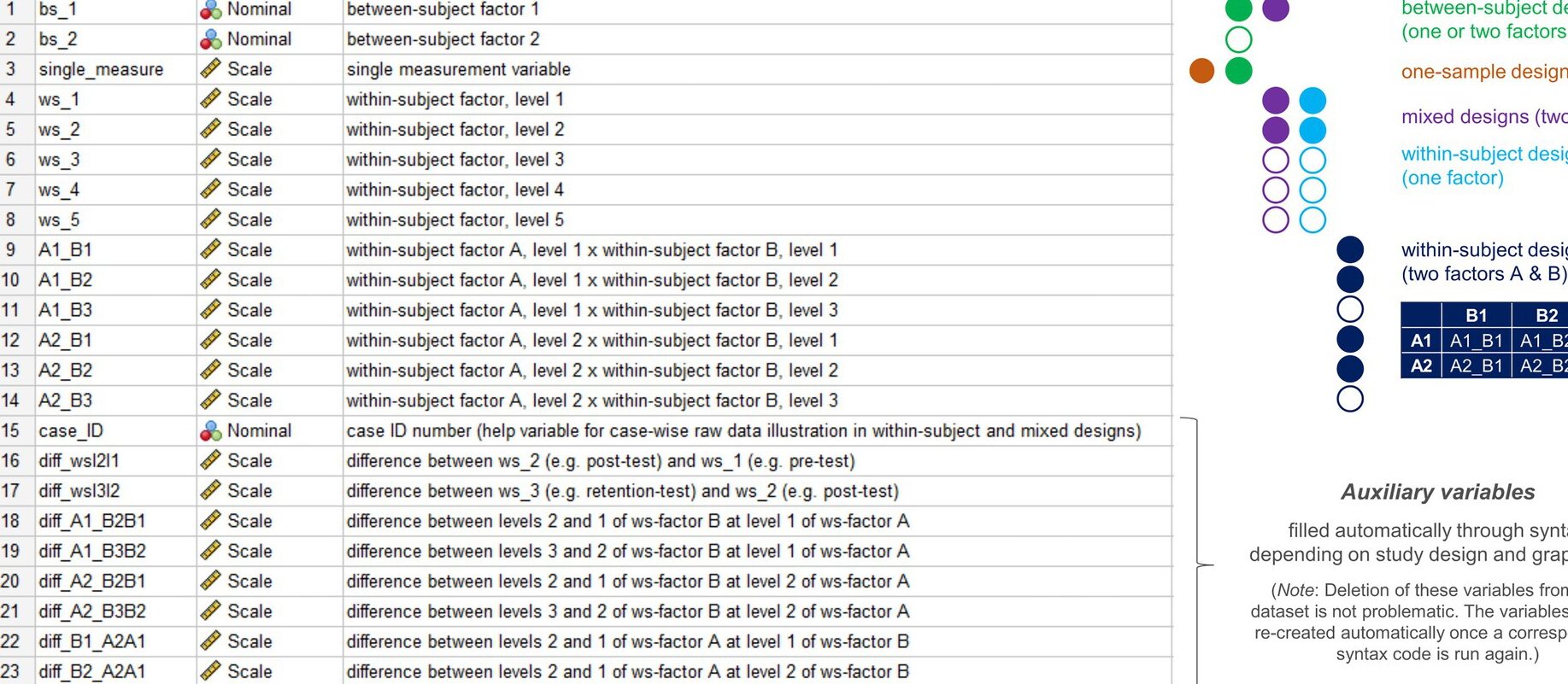Image resolution: width=1568 pixels, height=684 pixels.
Task: Click the Scale ruler icon for A1_B1 variable
Action: point(210,250)
